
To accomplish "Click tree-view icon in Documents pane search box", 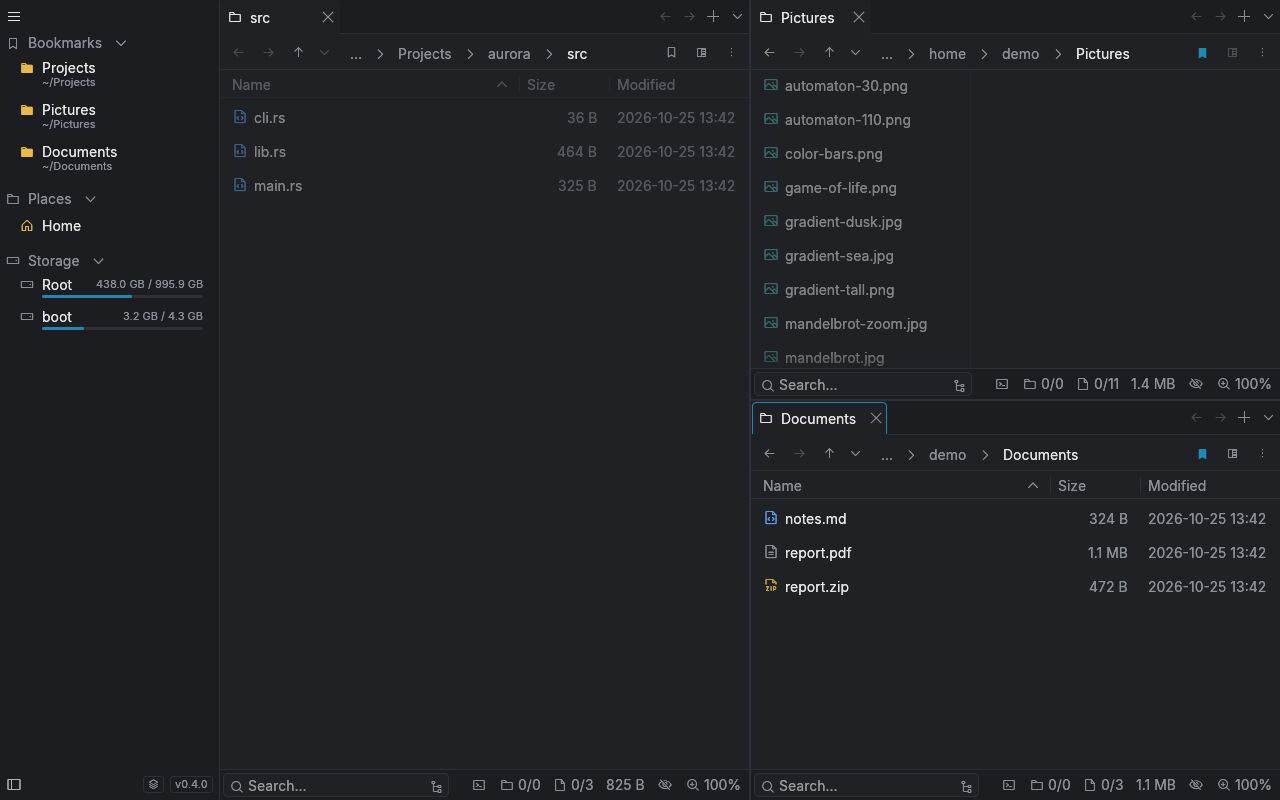I will [x=966, y=787].
